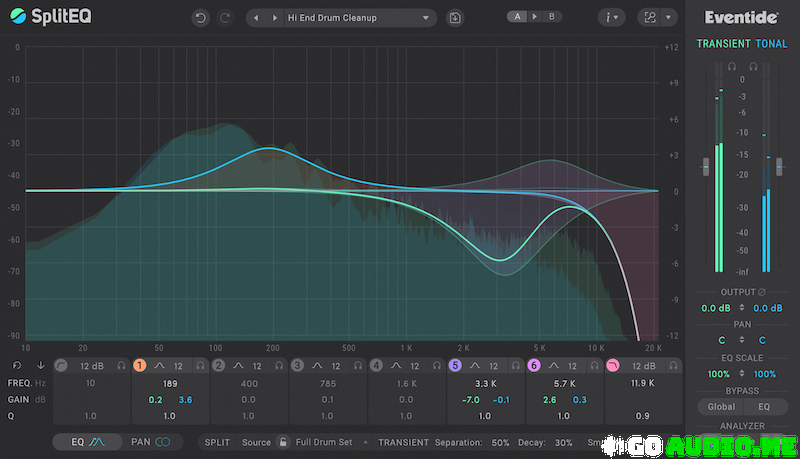Save the current preset

(x=455, y=18)
